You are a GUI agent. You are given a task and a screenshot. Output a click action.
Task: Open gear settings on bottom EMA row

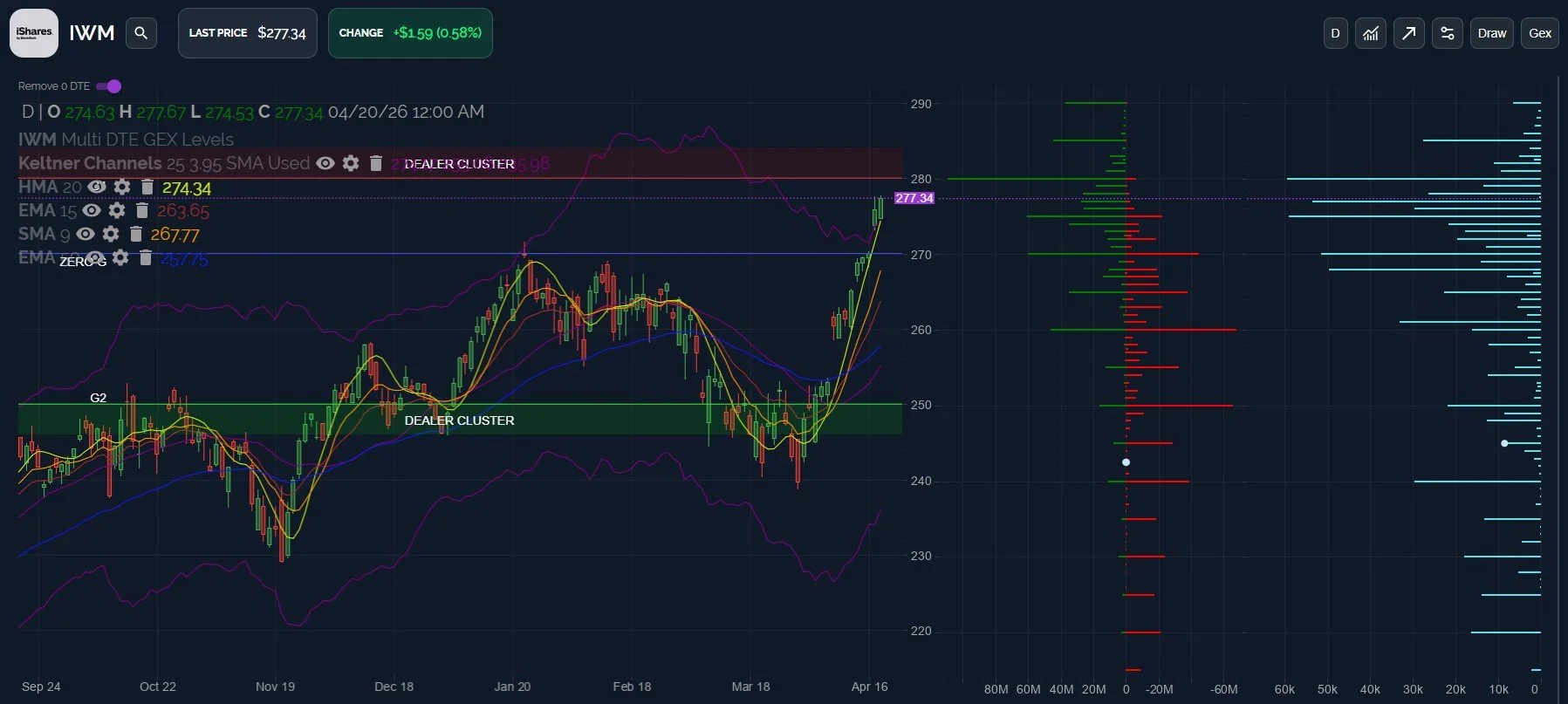point(120,257)
